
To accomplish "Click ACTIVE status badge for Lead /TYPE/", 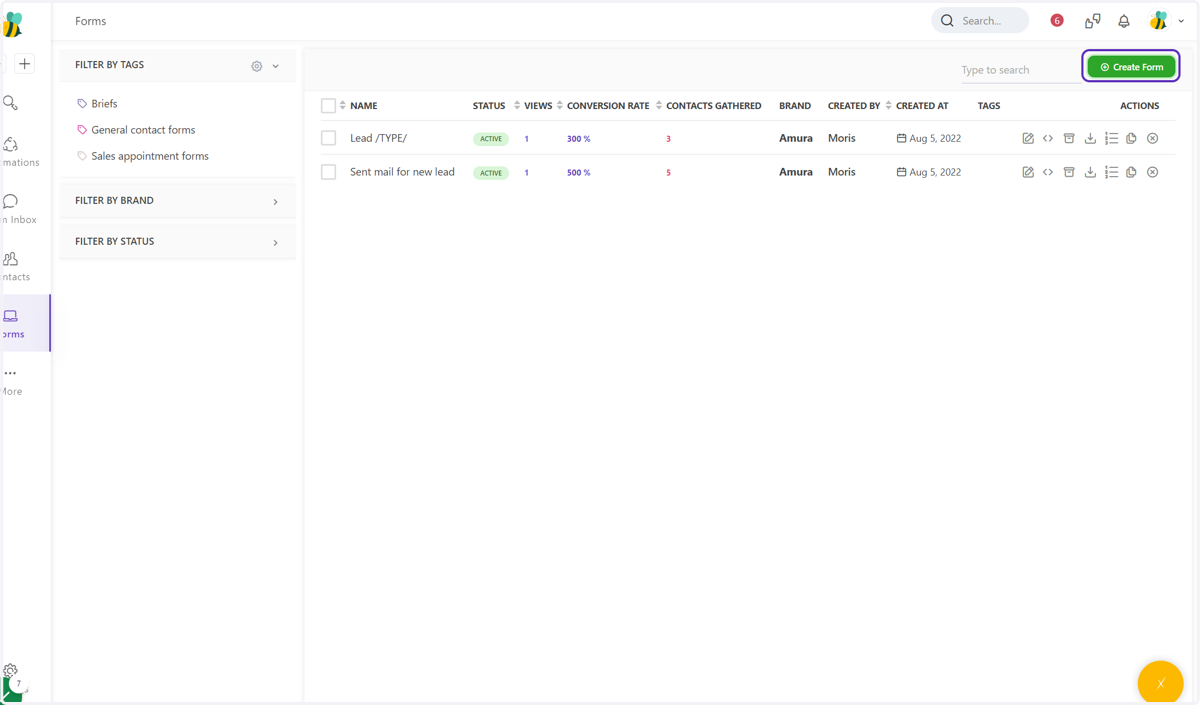I will tap(491, 139).
